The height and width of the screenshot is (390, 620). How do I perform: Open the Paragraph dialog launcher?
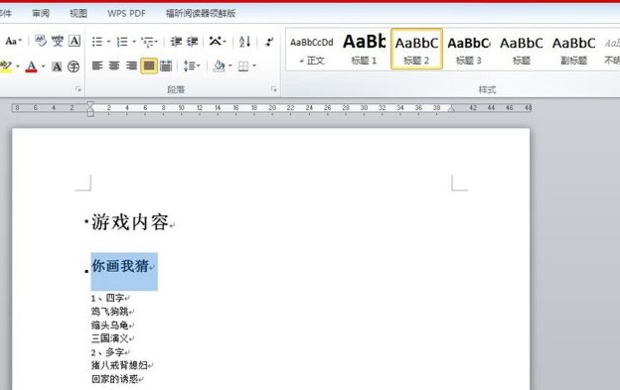tap(274, 89)
